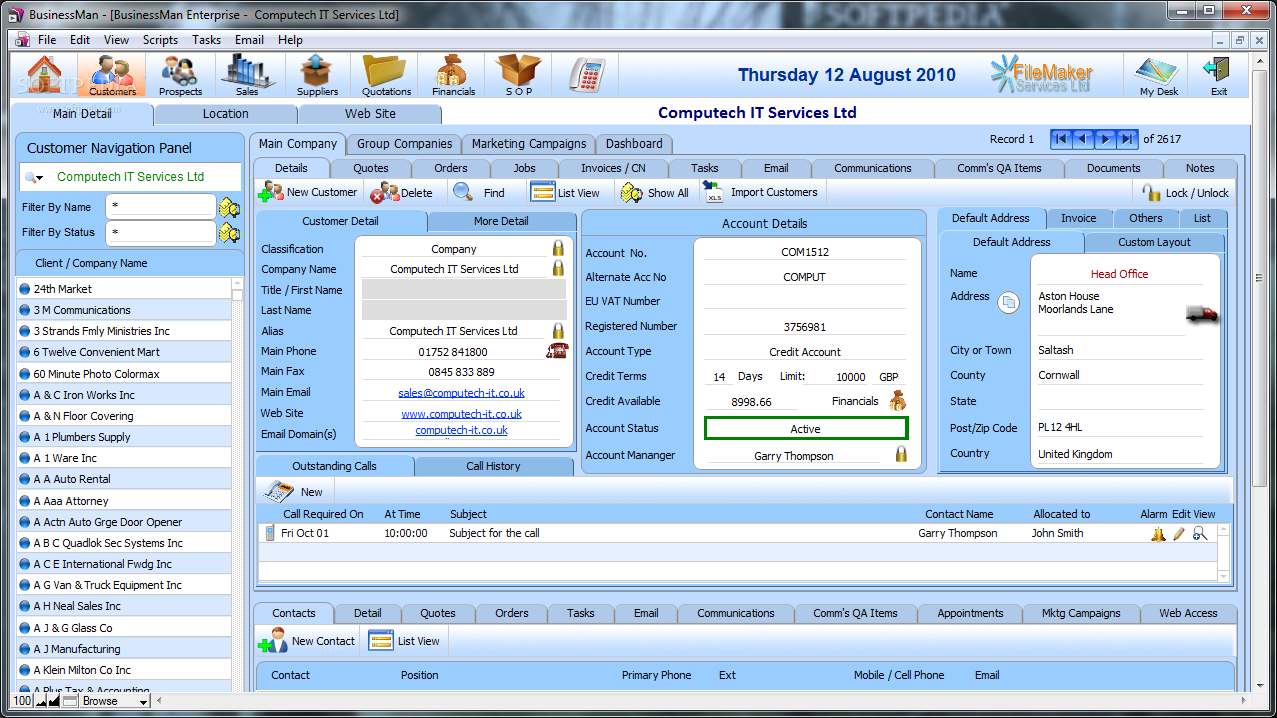Screen dimensions: 1277x718
Task: Click binoculars icon next to Filter By Status
Action: click(x=230, y=233)
